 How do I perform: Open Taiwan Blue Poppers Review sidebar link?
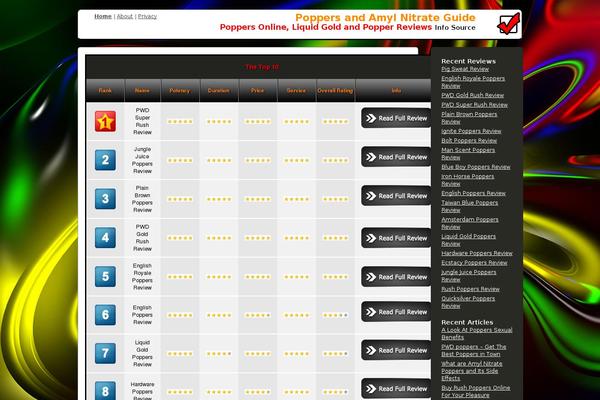470,206
